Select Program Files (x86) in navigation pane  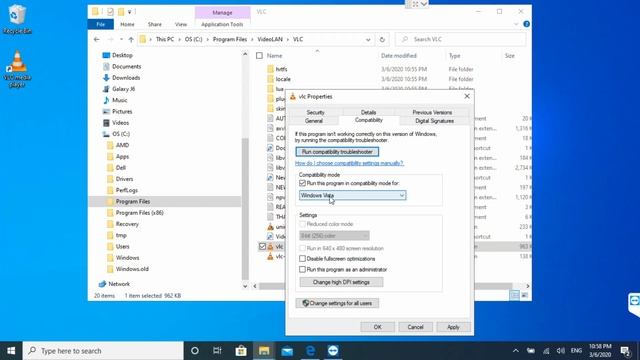click(140, 213)
